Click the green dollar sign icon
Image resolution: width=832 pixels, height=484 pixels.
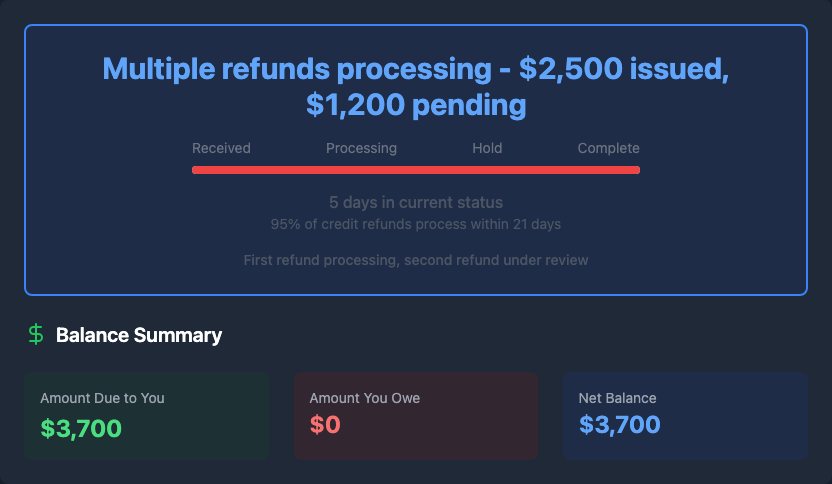coord(36,335)
